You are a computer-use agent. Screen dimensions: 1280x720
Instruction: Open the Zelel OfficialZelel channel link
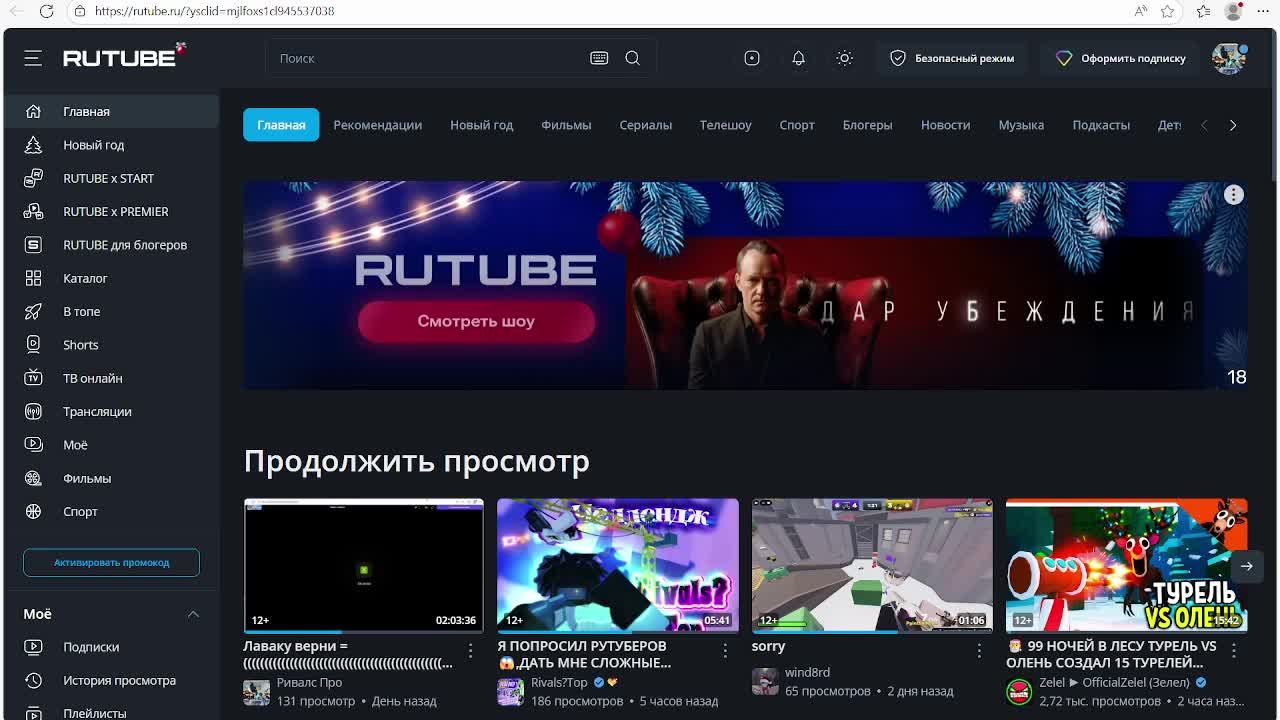coord(1114,683)
